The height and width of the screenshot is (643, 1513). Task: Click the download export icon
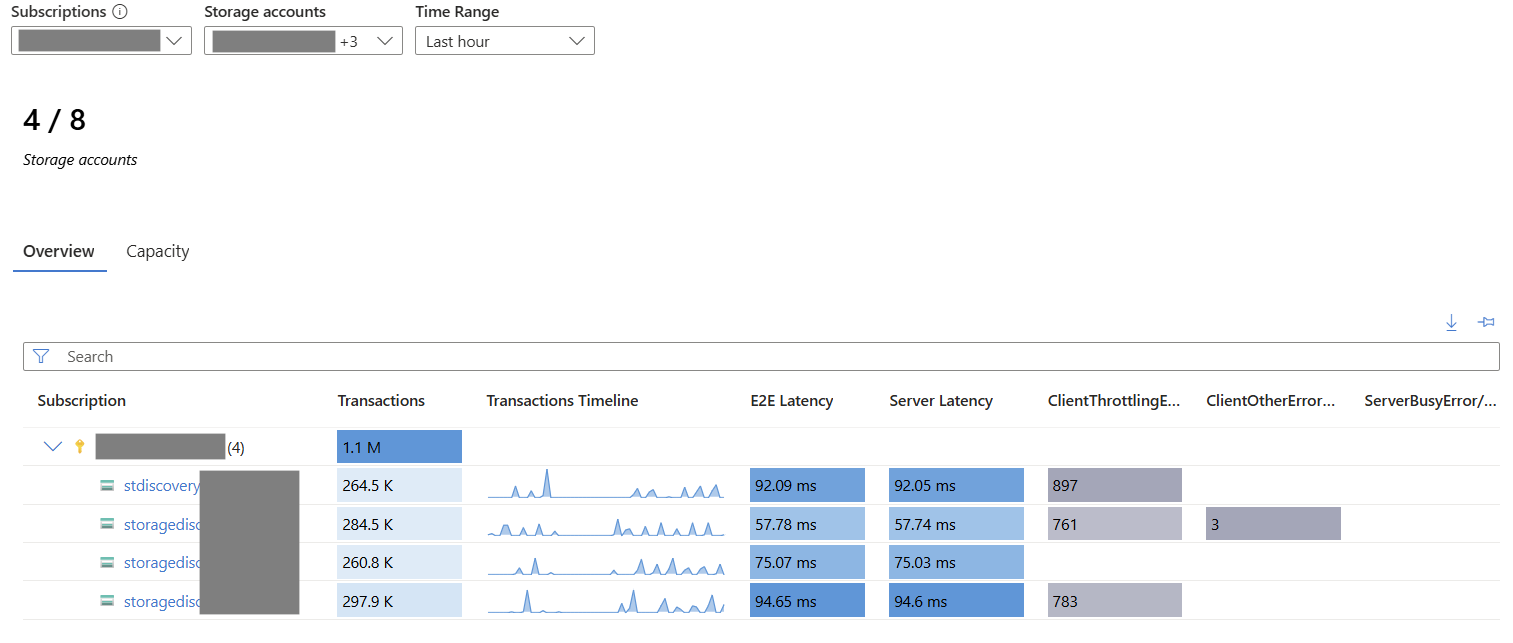click(x=1451, y=323)
